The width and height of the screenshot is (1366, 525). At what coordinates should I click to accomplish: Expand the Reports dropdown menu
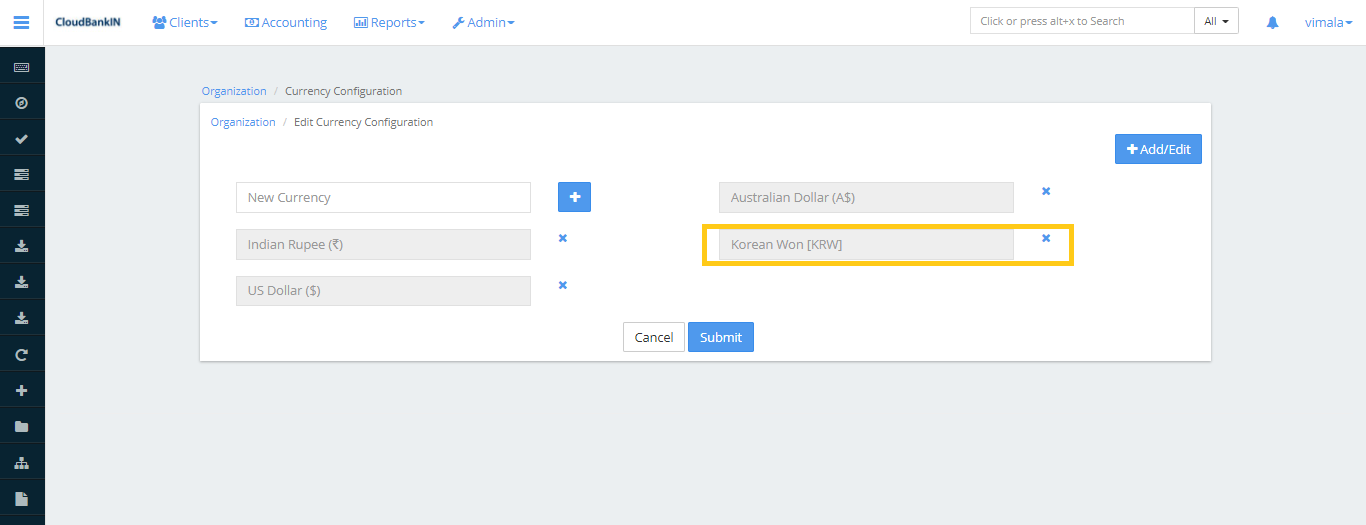389,22
